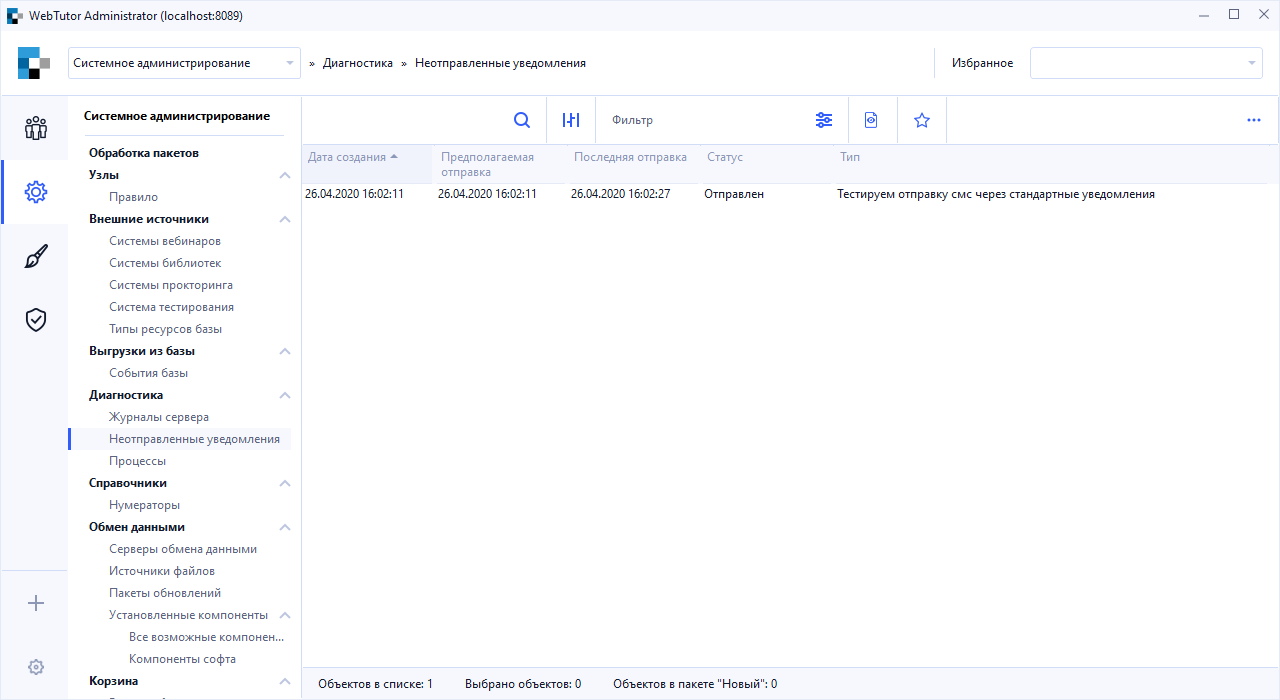The image size is (1280, 700).
Task: Click the plus icon in sidebar
Action: pos(36,603)
